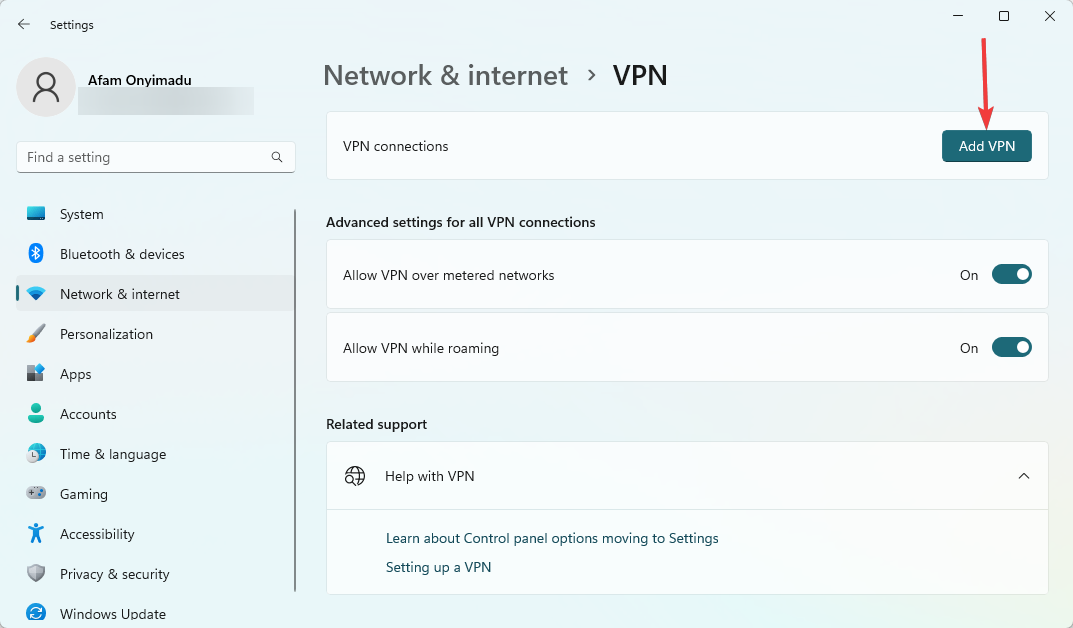The height and width of the screenshot is (628, 1073).
Task: Minimize the Settings window
Action: click(x=958, y=16)
